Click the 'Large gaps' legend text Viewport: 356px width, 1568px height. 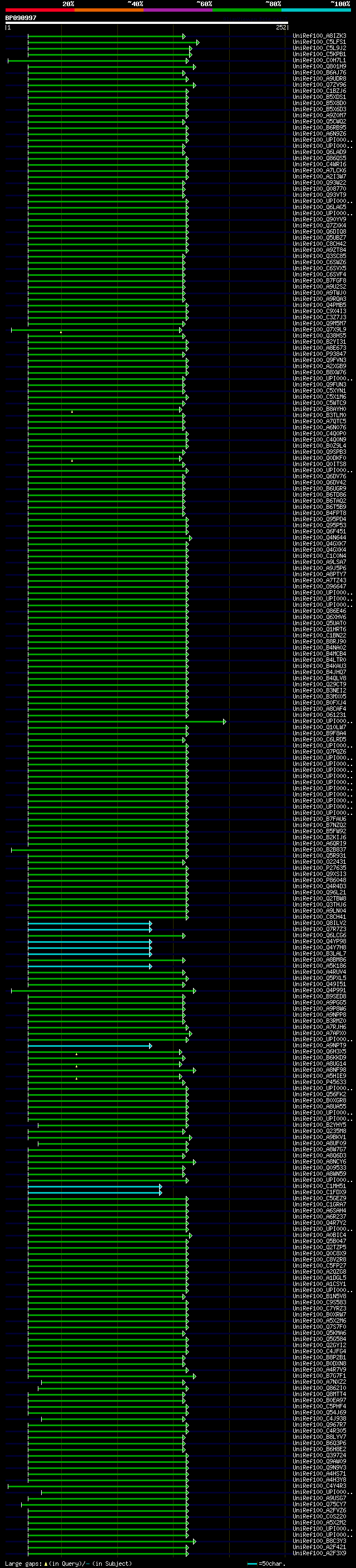[23, 1563]
